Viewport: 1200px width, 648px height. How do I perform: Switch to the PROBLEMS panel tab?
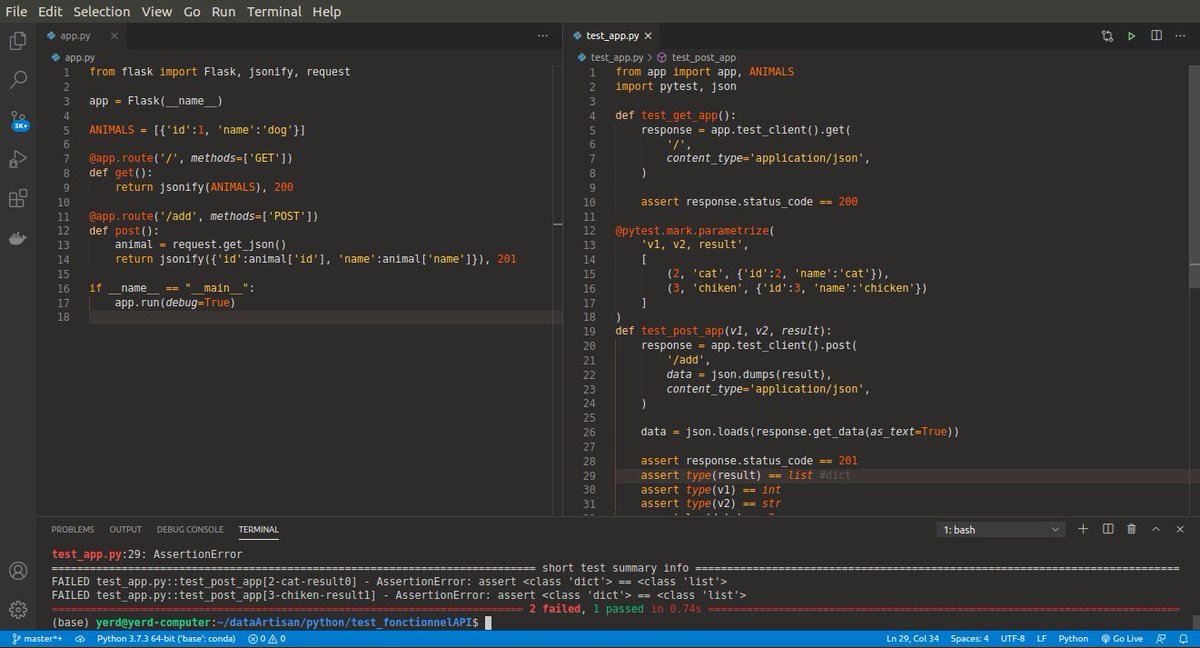tap(73, 529)
